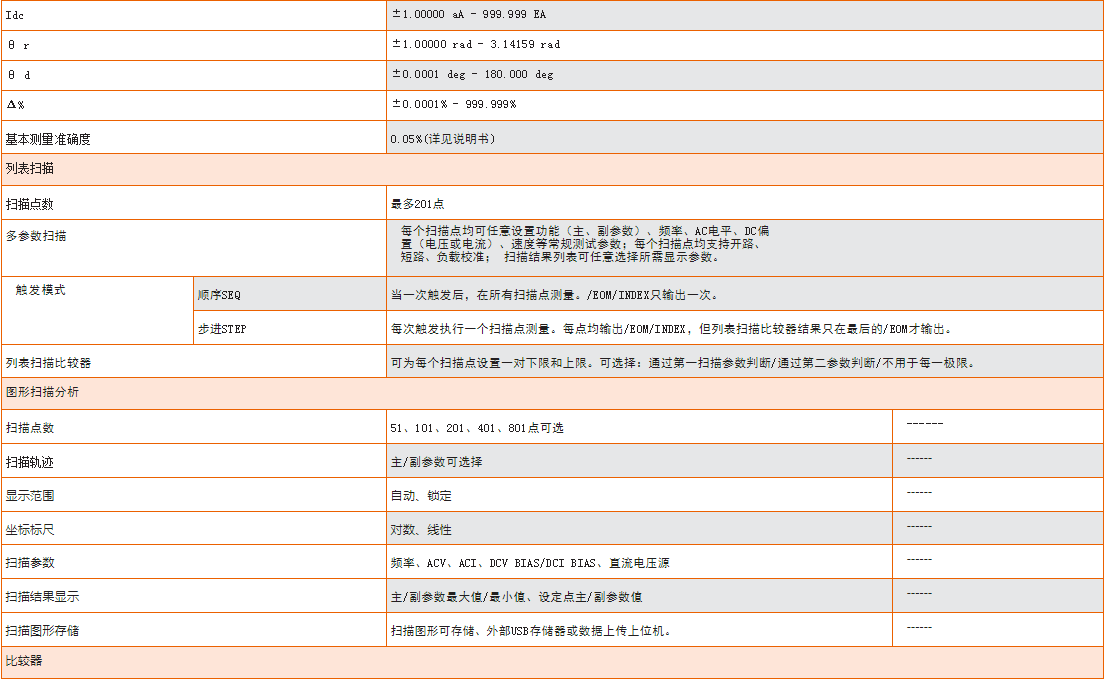Screen dimensions: 1105x679
Task: Click the 图形扫描分析 section header
Action: 42,393
